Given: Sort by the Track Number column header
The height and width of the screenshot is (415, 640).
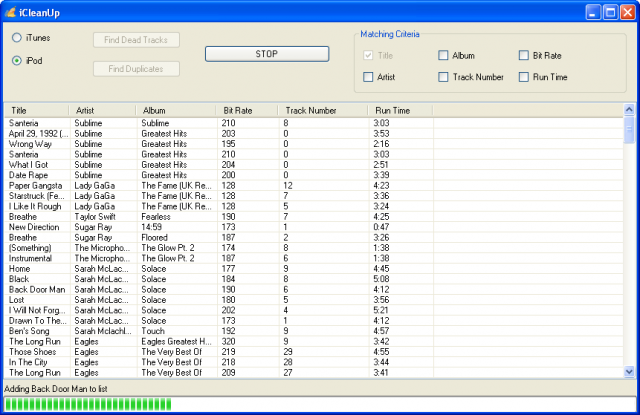Looking at the screenshot, I should [323, 111].
